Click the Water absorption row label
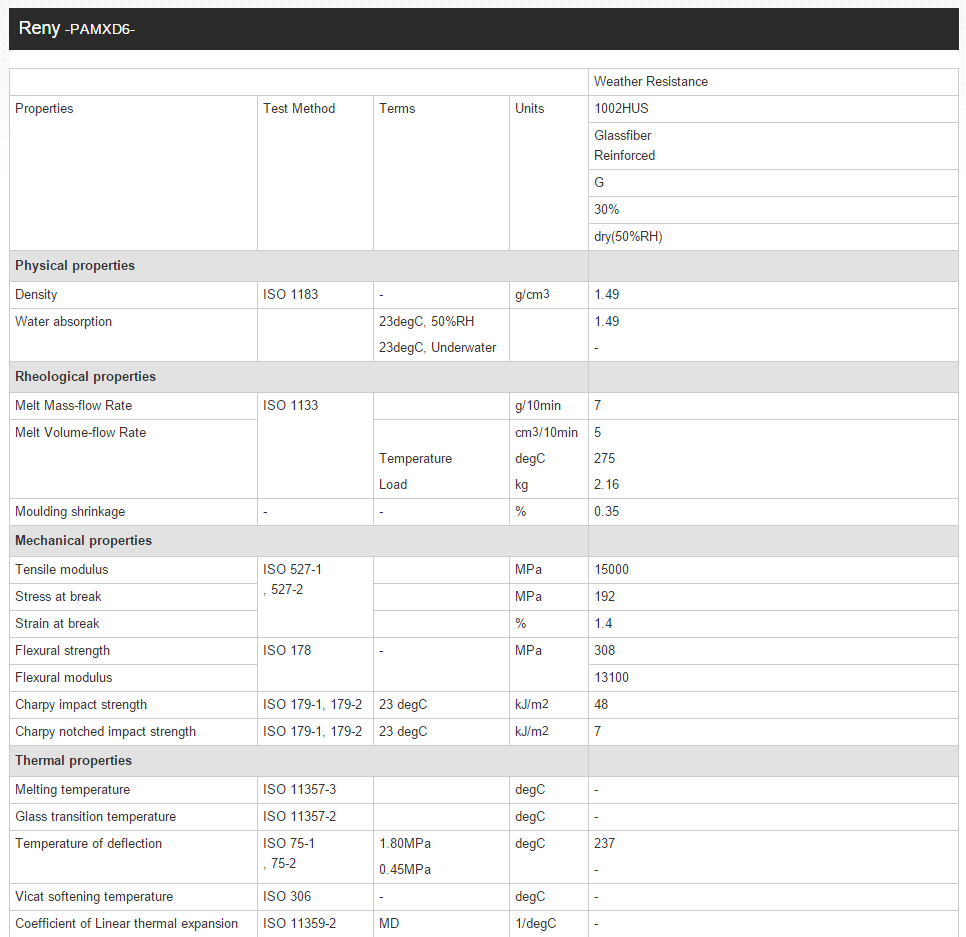Viewport: 966px width, 937px height. tap(63, 322)
